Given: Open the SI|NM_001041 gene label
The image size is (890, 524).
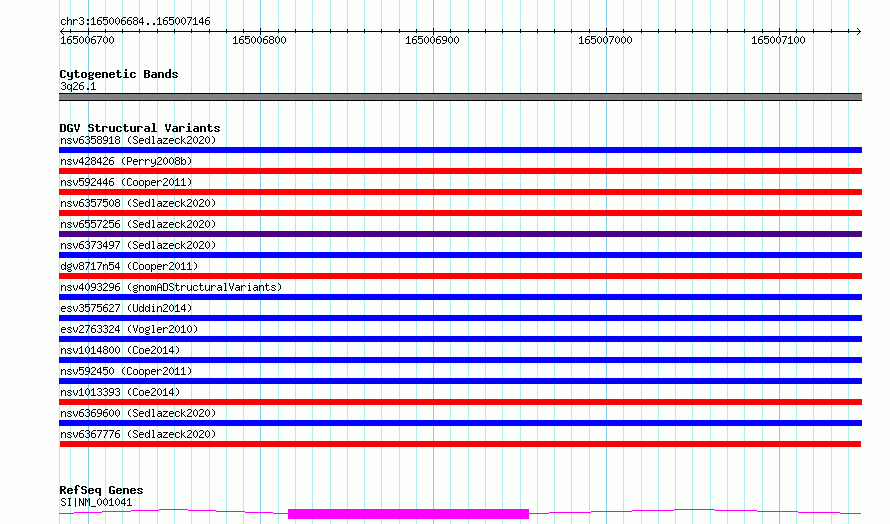Looking at the screenshot, I should coord(96,502).
